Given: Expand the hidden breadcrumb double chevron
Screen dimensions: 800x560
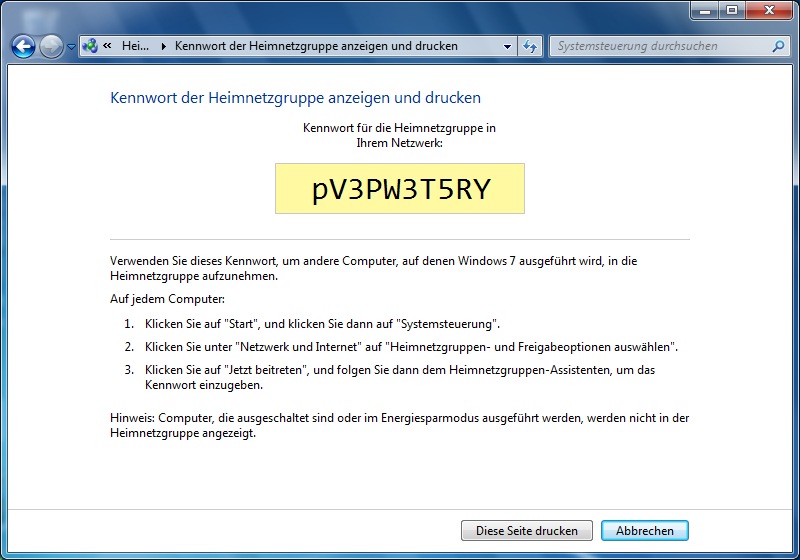Looking at the screenshot, I should 106,46.
